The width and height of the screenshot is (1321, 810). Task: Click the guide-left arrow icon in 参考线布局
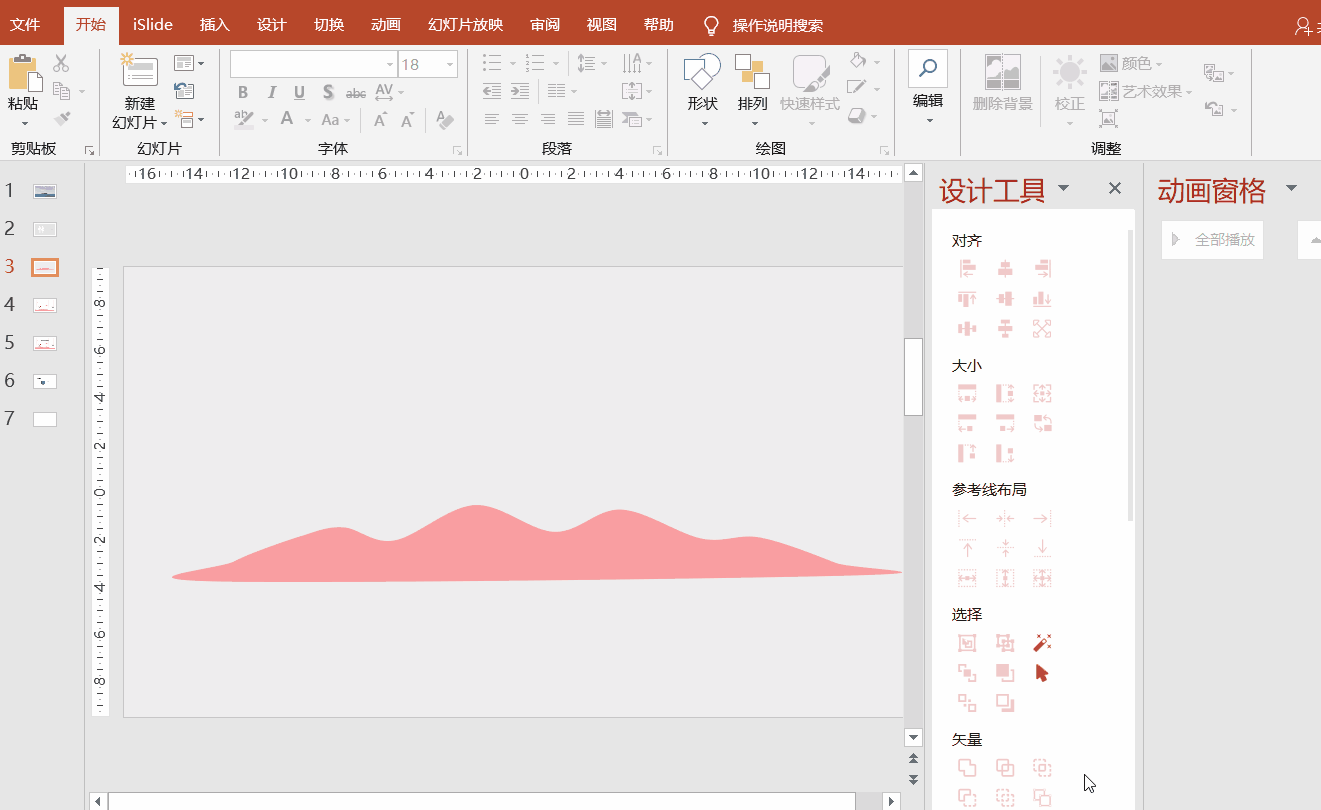pyautogui.click(x=967, y=518)
